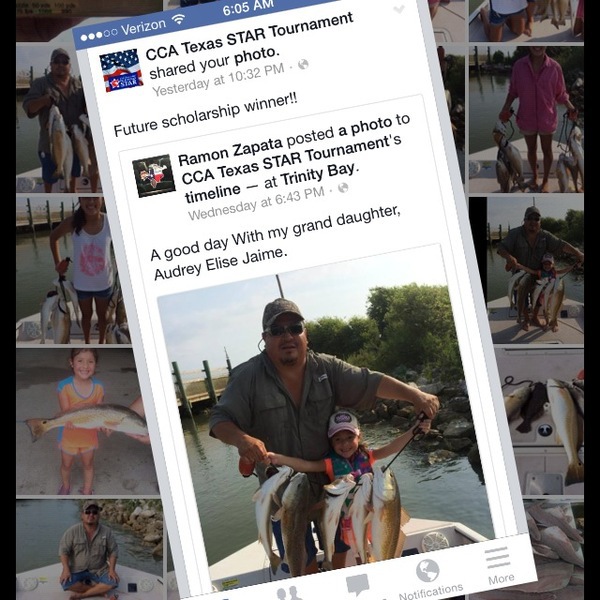Tap the globe privacy icon beside Wednesday timestamp
Screen dimensions: 600x600
[343, 188]
